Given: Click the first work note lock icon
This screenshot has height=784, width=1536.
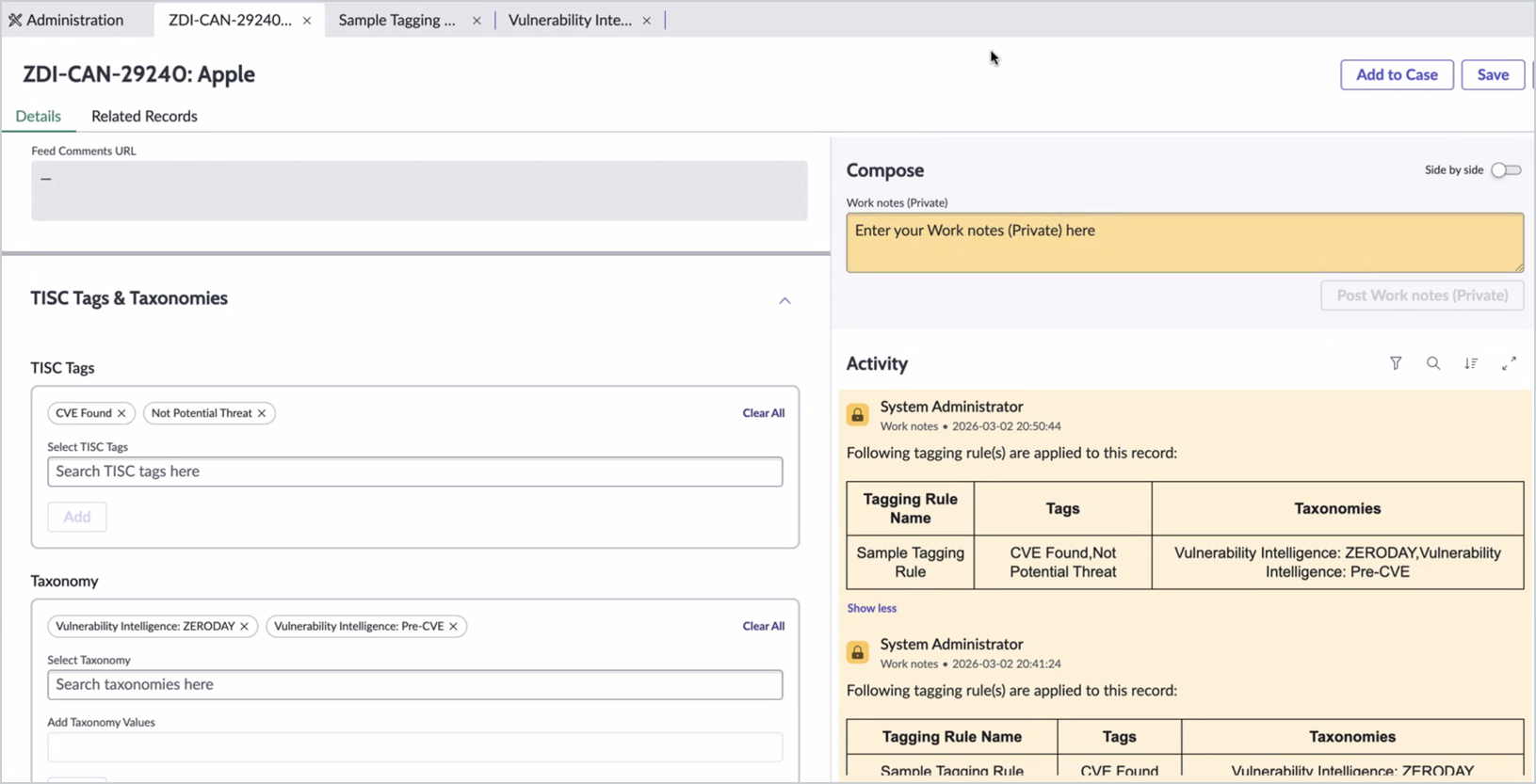Looking at the screenshot, I should tap(857, 414).
